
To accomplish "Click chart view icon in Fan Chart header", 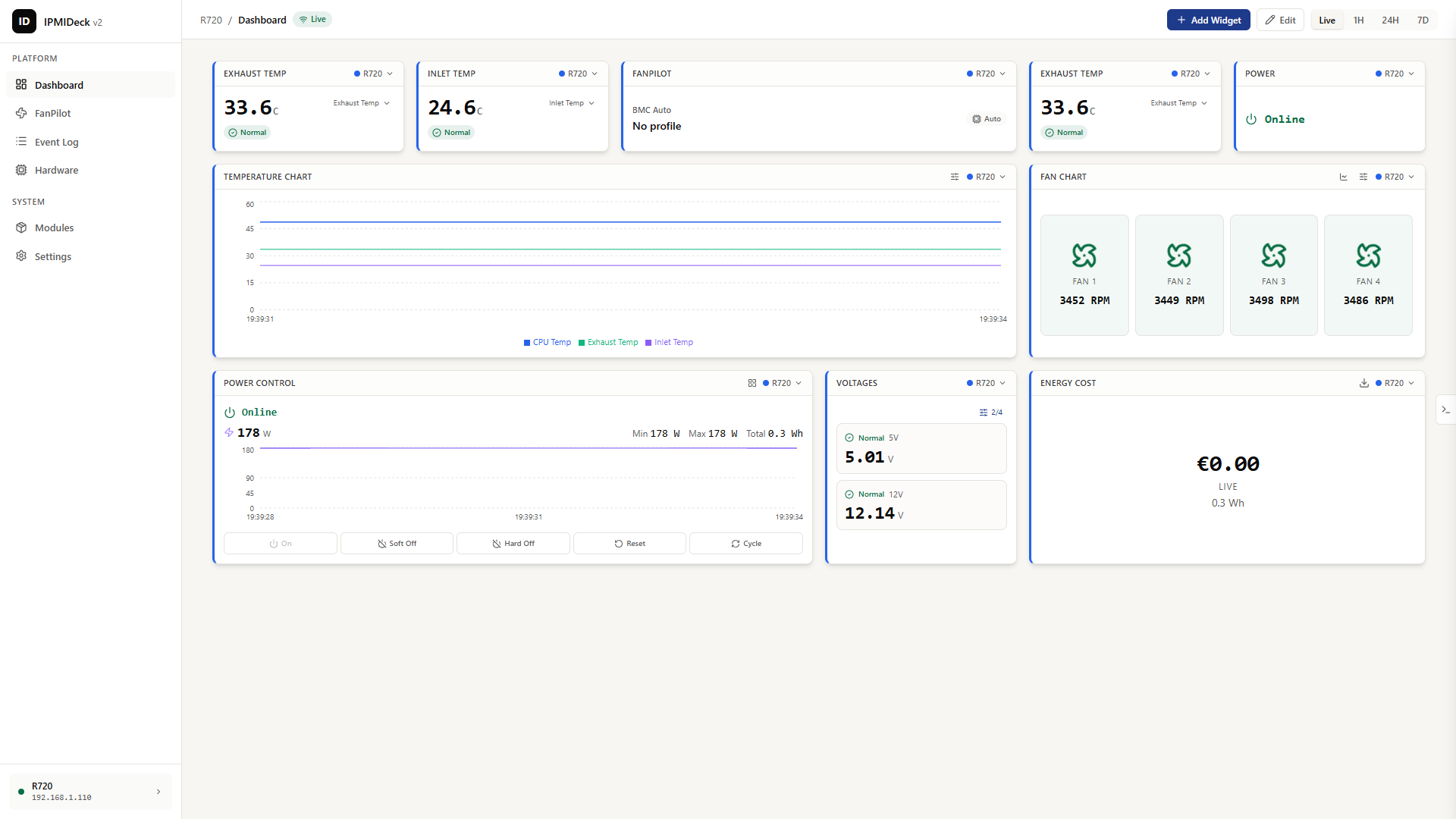I will (x=1344, y=177).
